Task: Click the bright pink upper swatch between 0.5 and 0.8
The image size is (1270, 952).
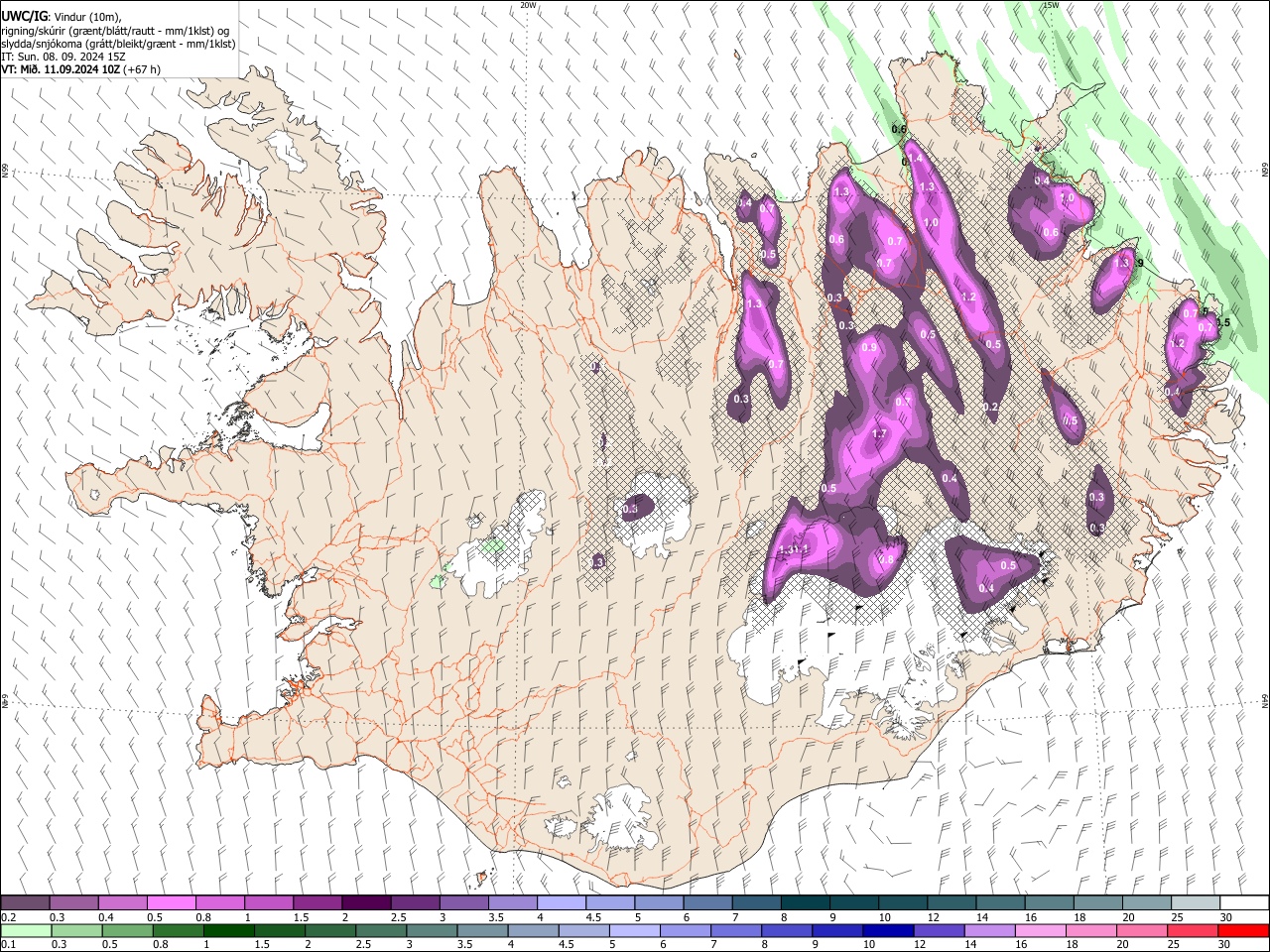Action: click(171, 902)
